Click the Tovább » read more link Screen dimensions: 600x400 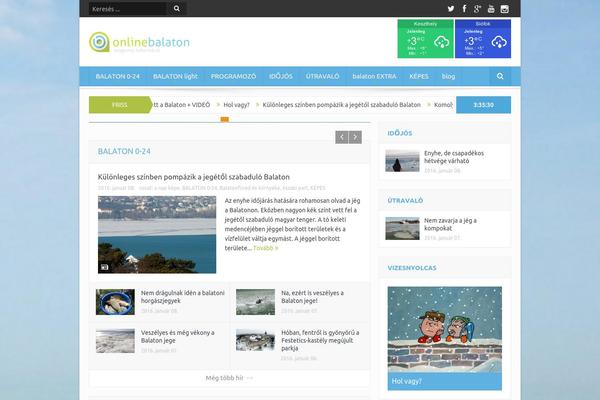(x=266, y=248)
